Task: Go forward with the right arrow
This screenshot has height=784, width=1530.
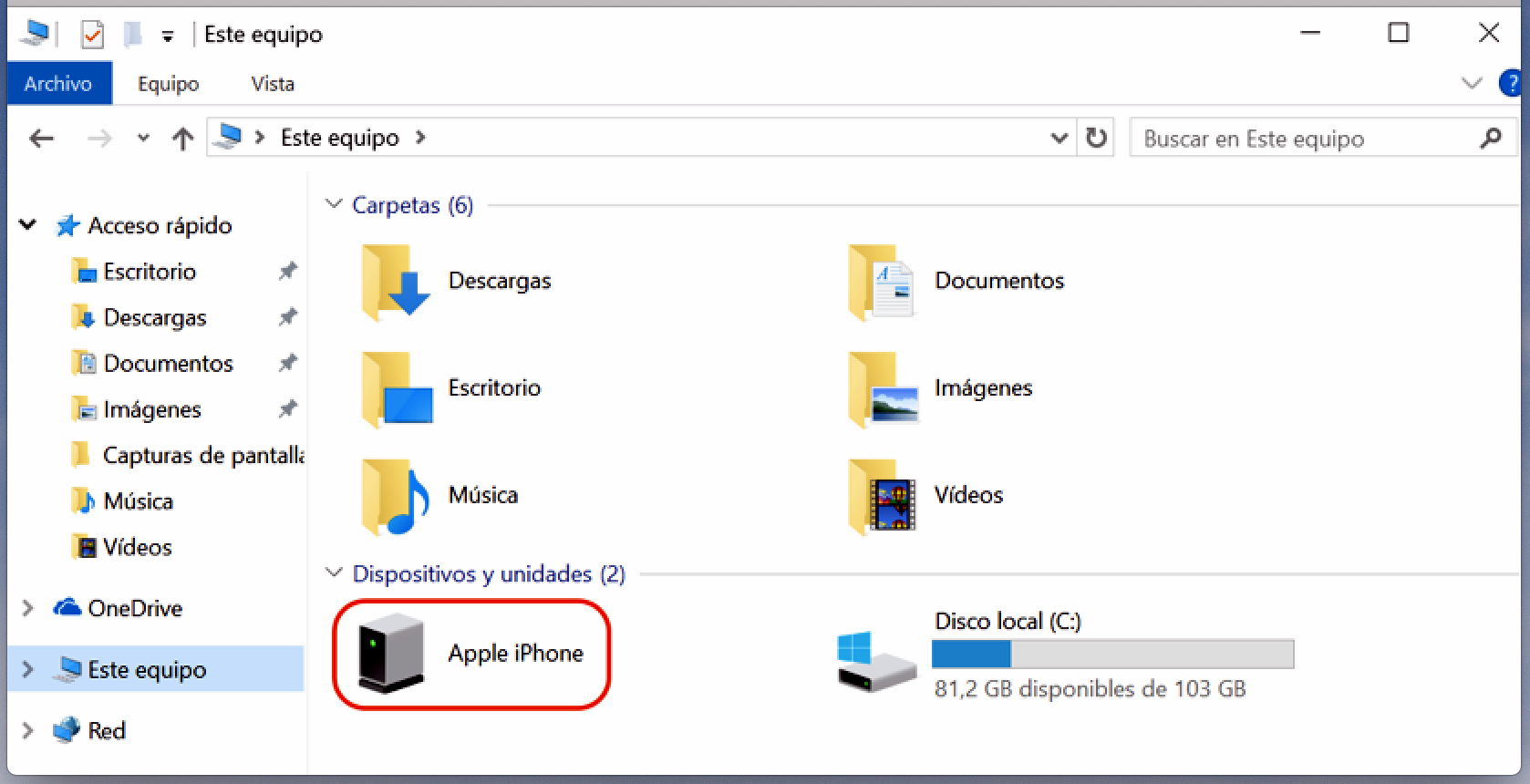Action: (x=98, y=139)
